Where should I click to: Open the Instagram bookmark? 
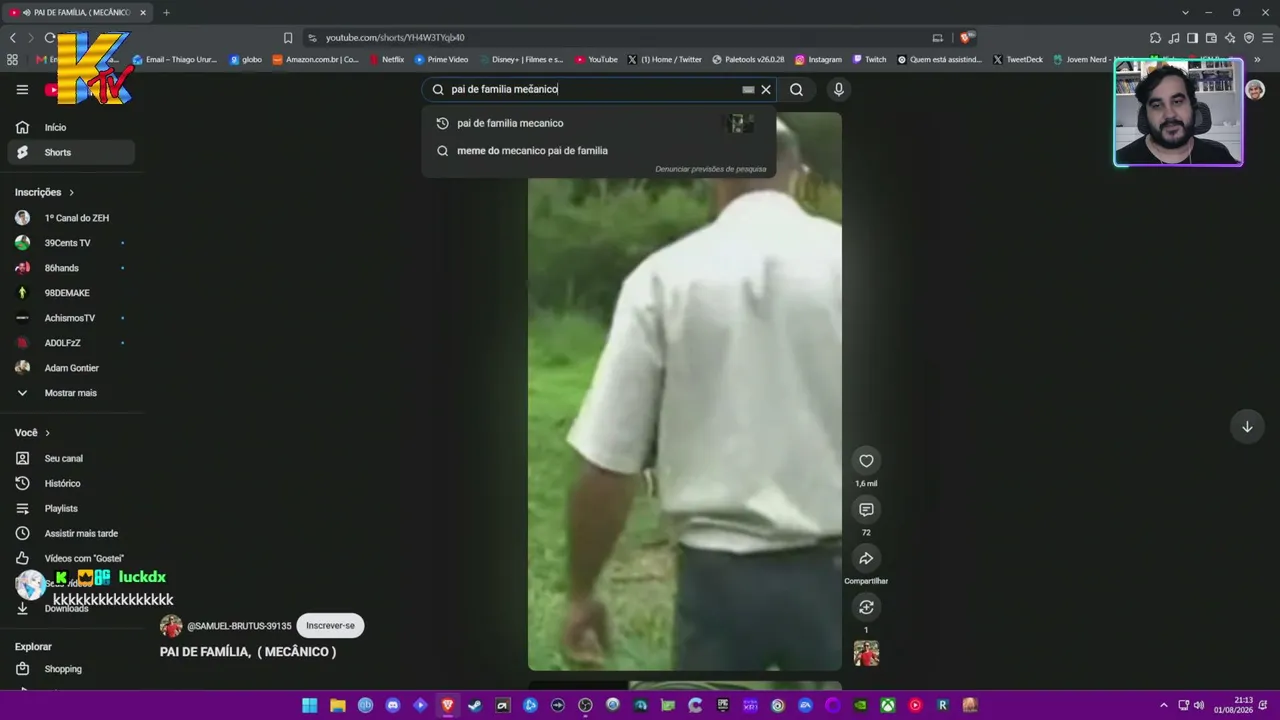coord(818,60)
